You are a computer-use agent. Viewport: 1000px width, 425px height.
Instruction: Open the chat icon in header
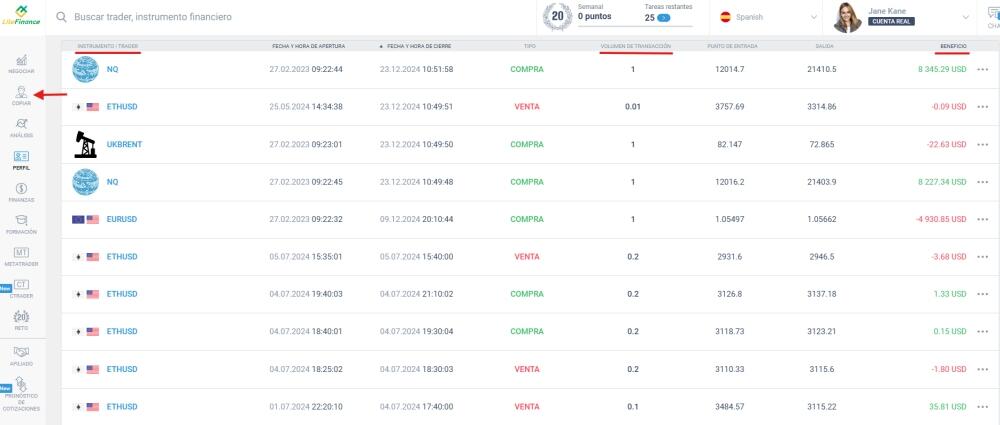click(993, 17)
